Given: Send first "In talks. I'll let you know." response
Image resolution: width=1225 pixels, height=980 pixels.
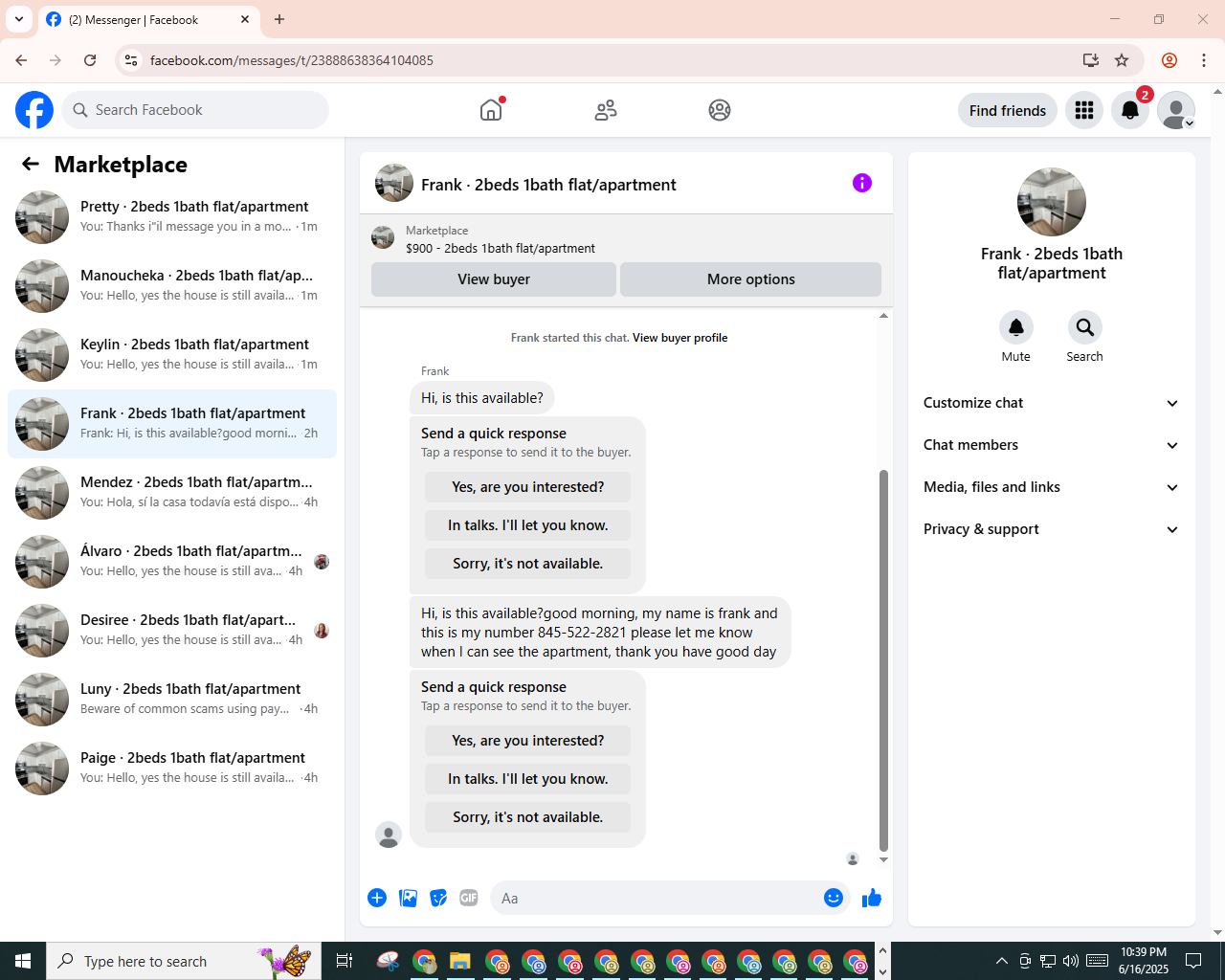Looking at the screenshot, I should click(x=528, y=525).
